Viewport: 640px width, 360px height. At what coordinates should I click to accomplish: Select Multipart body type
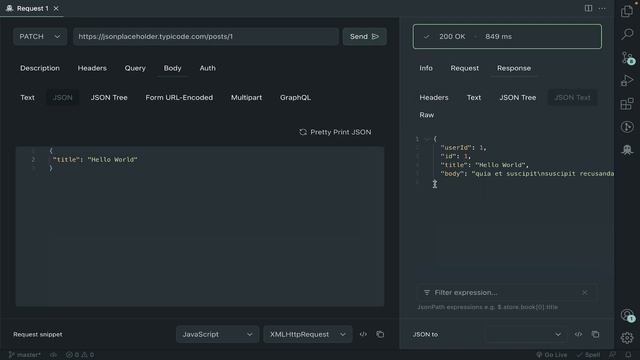point(247,98)
